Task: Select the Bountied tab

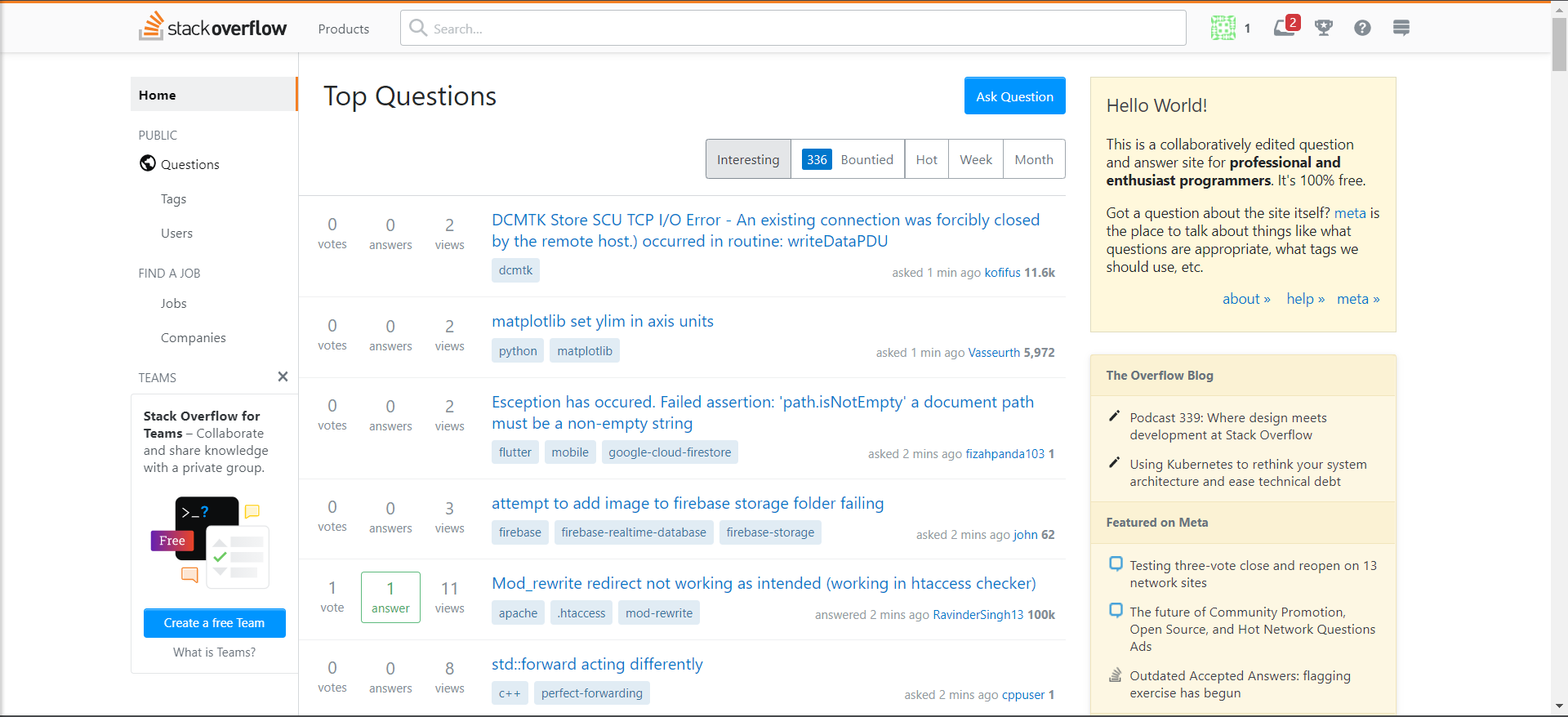Action: tap(848, 159)
